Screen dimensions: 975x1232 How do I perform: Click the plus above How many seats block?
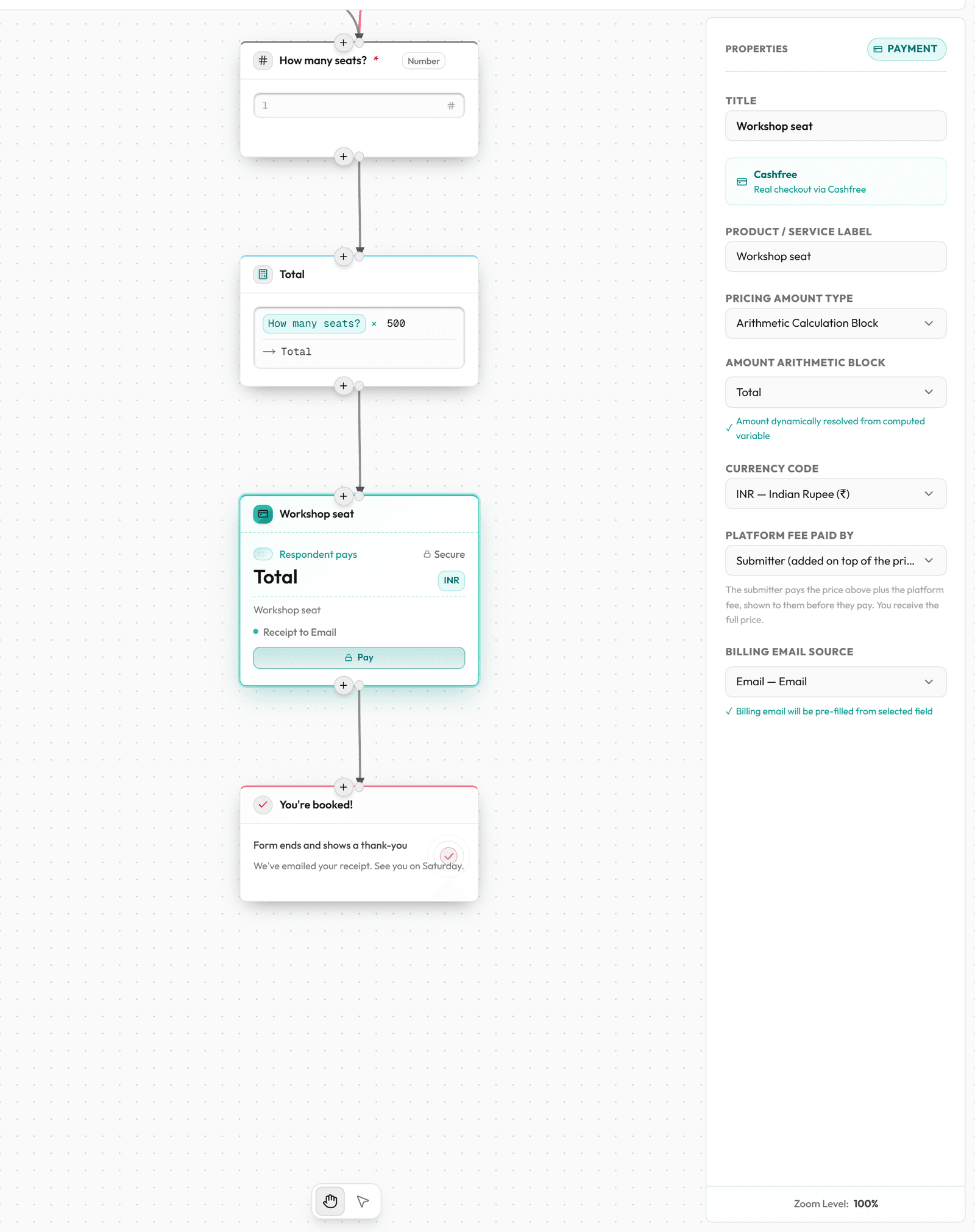point(344,43)
